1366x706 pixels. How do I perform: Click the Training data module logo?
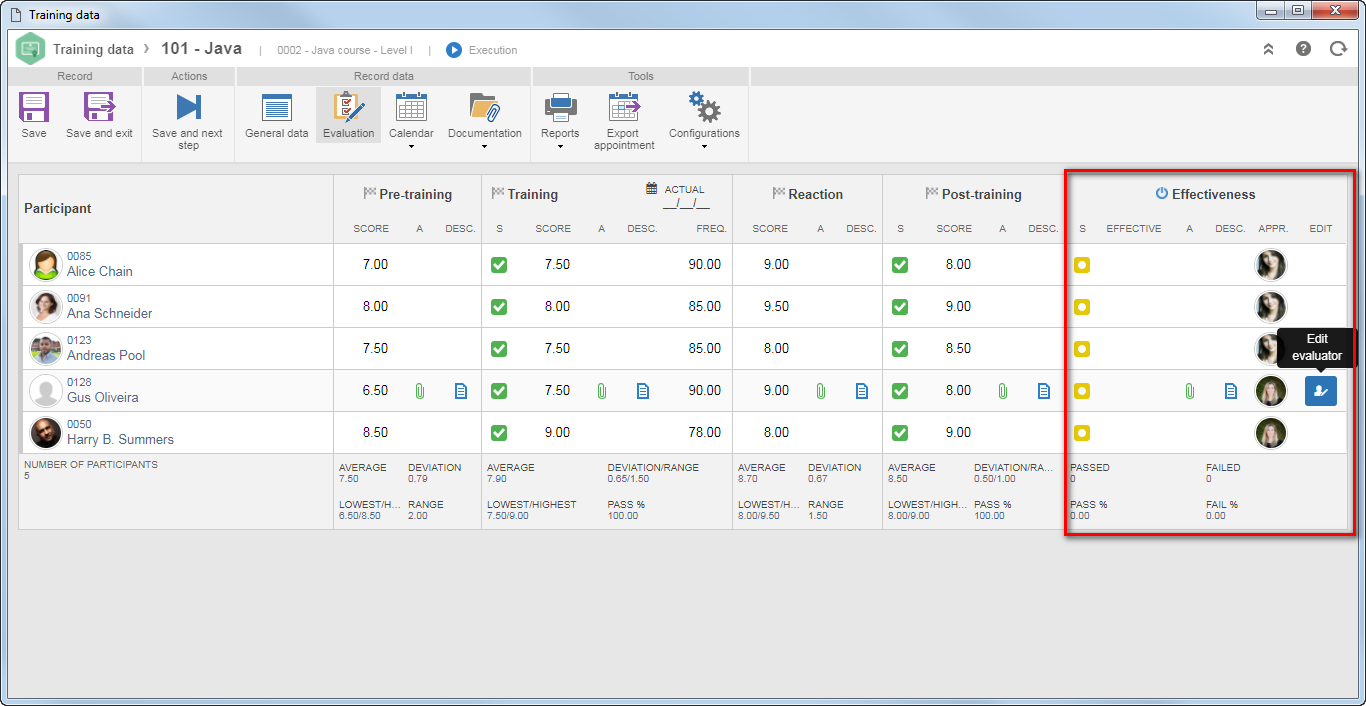[31, 49]
